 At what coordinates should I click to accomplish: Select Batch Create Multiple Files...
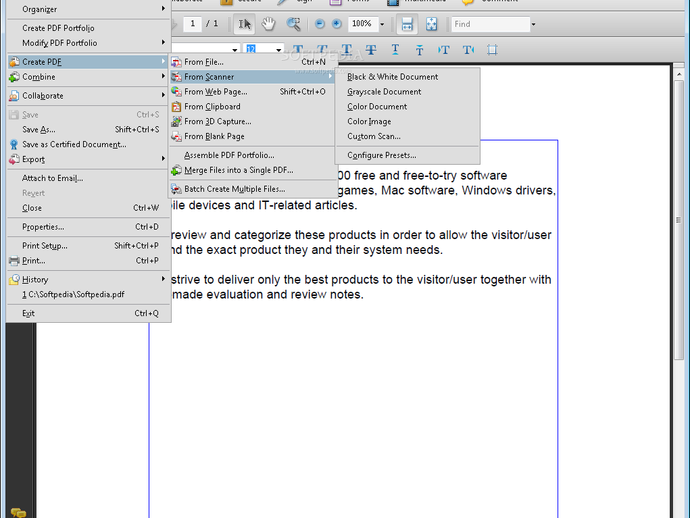coord(253,189)
